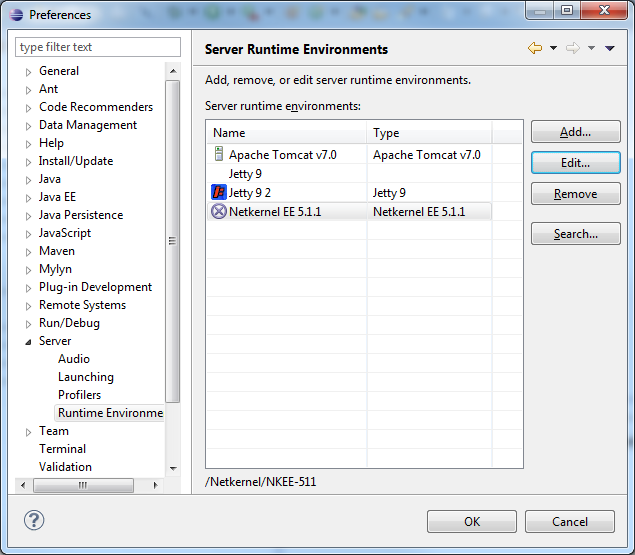Click the grayed forward navigation arrow
Image resolution: width=635 pixels, height=555 pixels.
point(573,48)
